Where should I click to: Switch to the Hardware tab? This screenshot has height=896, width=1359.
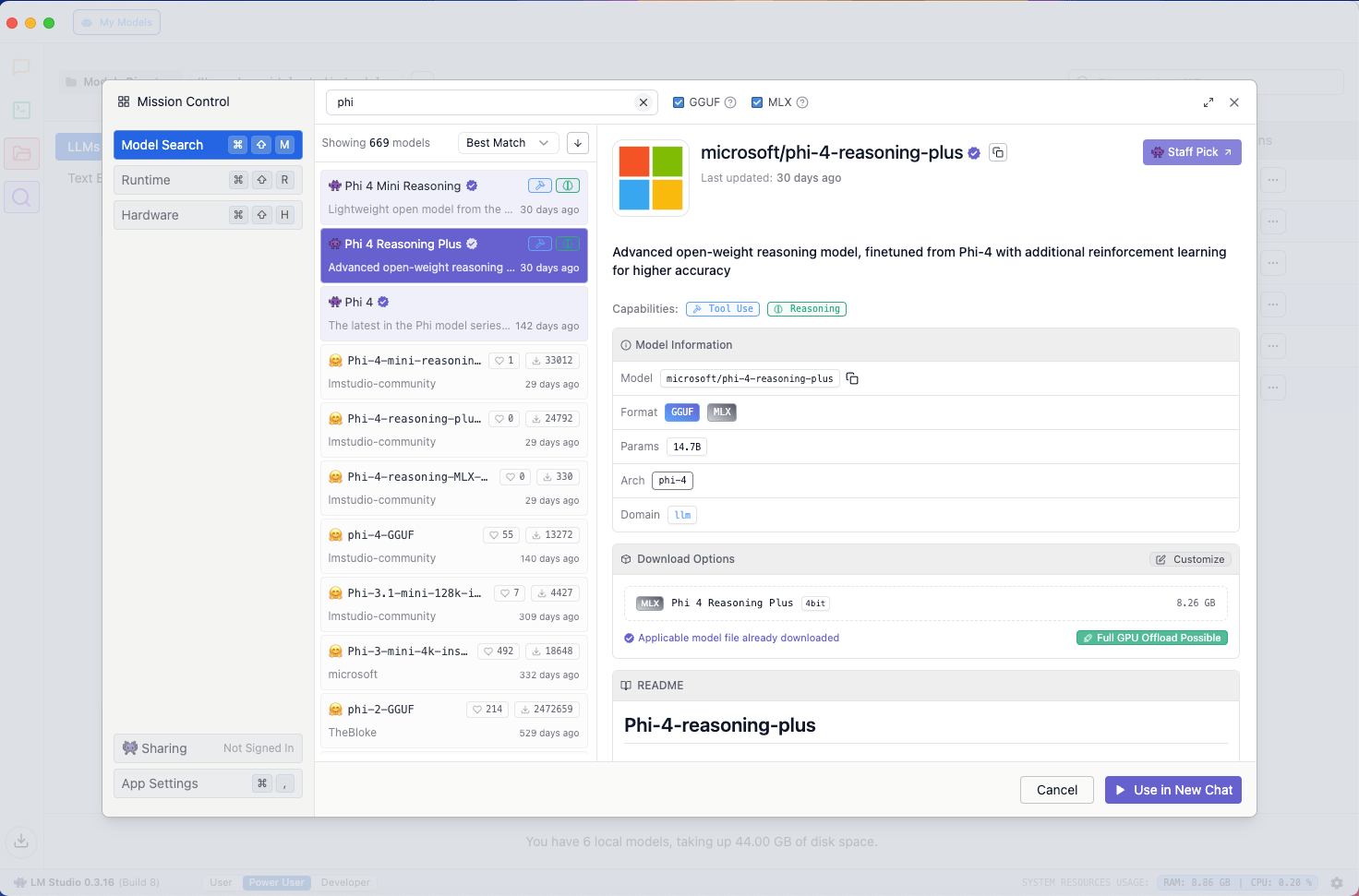click(x=208, y=215)
